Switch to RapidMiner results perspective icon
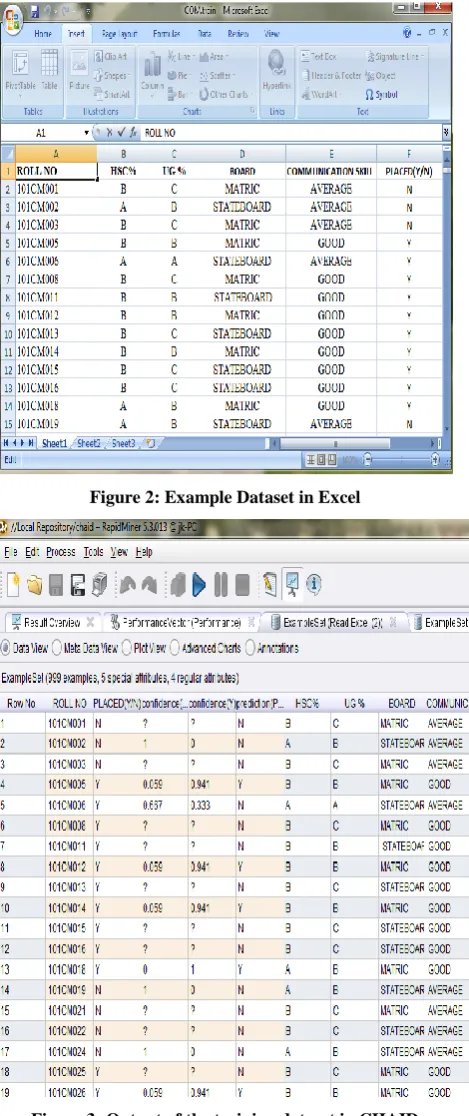This screenshot has height=1116, width=469. point(292,585)
